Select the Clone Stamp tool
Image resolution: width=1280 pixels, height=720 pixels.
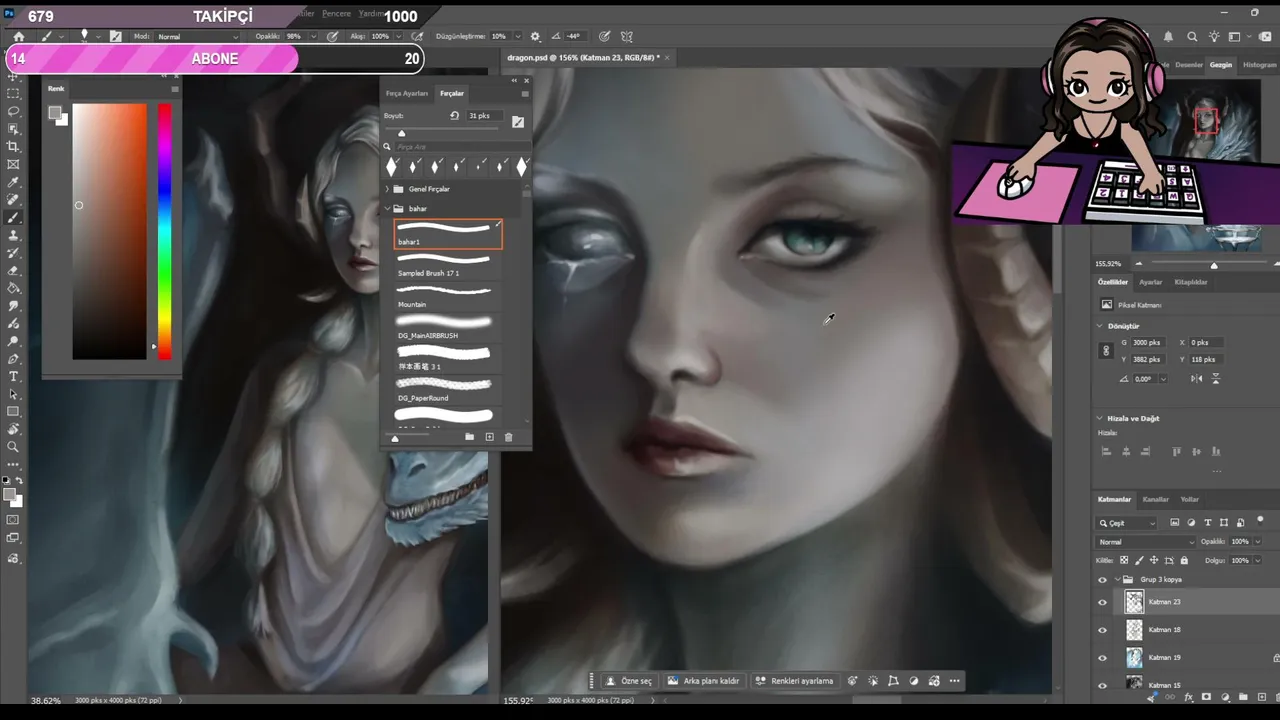(x=13, y=236)
